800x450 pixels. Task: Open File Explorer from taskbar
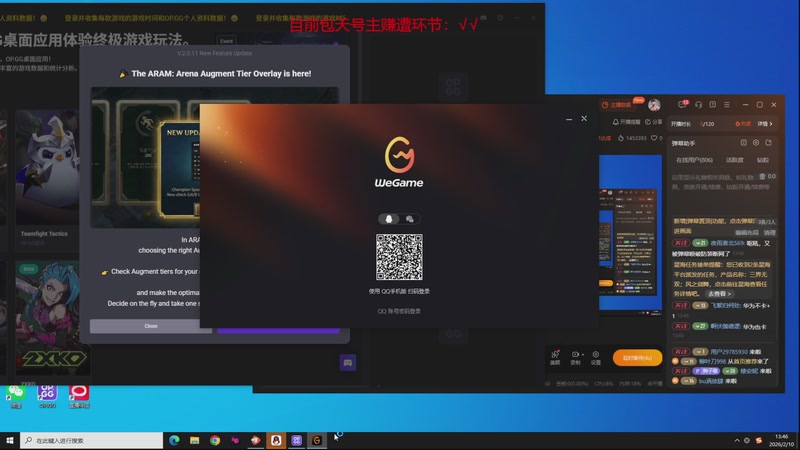pos(194,440)
